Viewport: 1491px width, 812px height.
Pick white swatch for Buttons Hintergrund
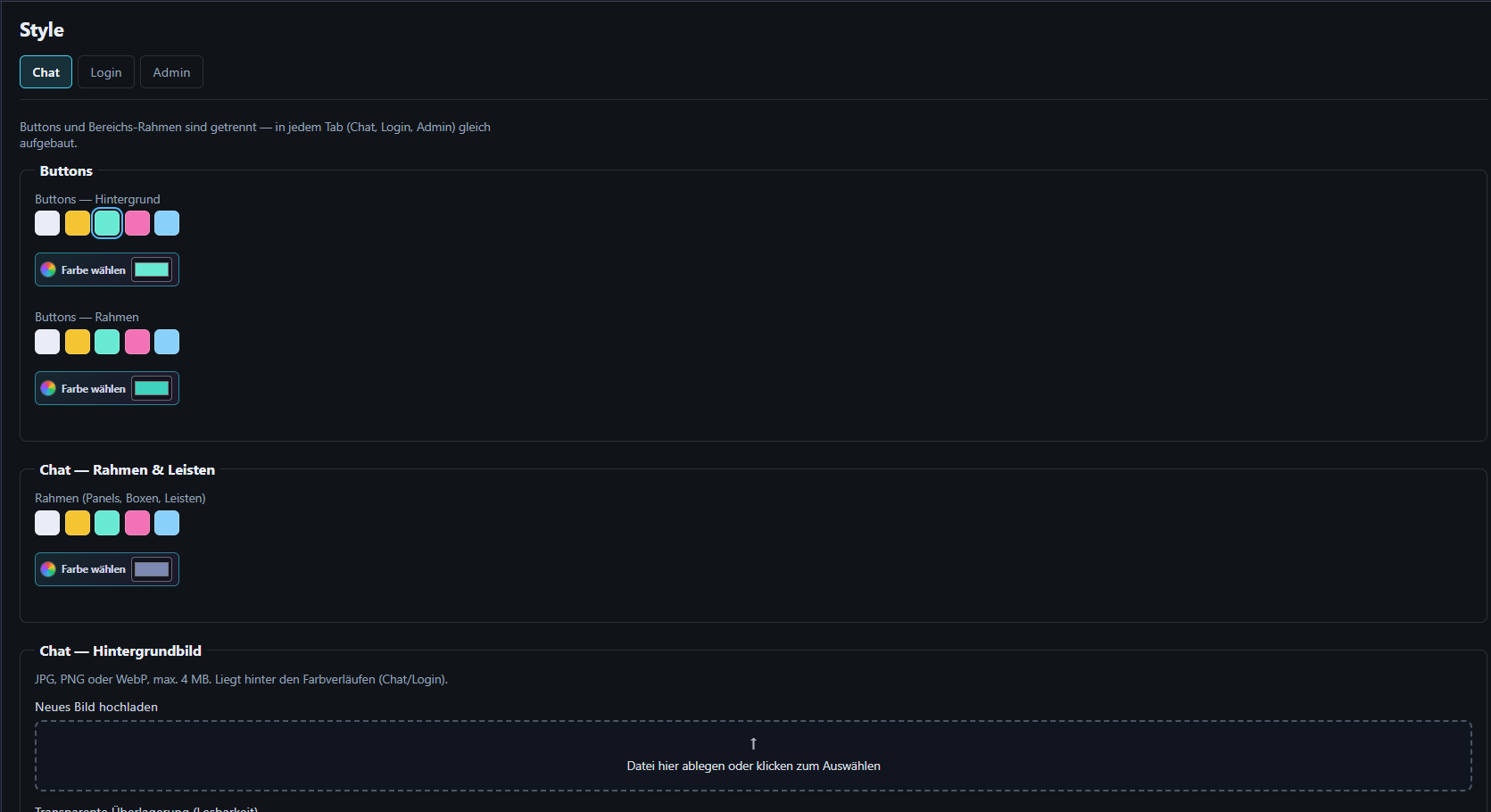pyautogui.click(x=47, y=223)
